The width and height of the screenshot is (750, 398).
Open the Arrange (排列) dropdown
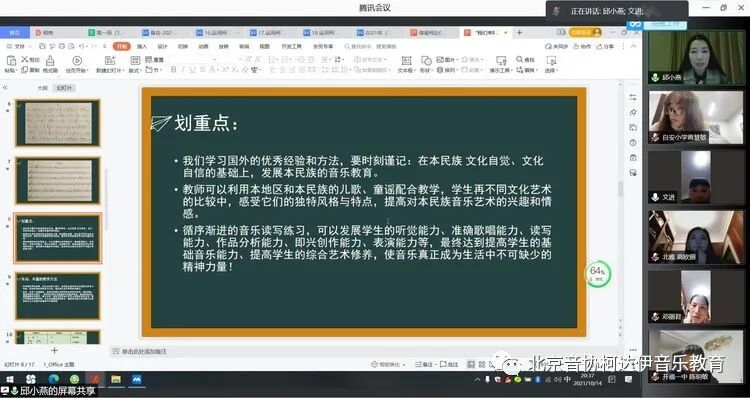click(446, 70)
